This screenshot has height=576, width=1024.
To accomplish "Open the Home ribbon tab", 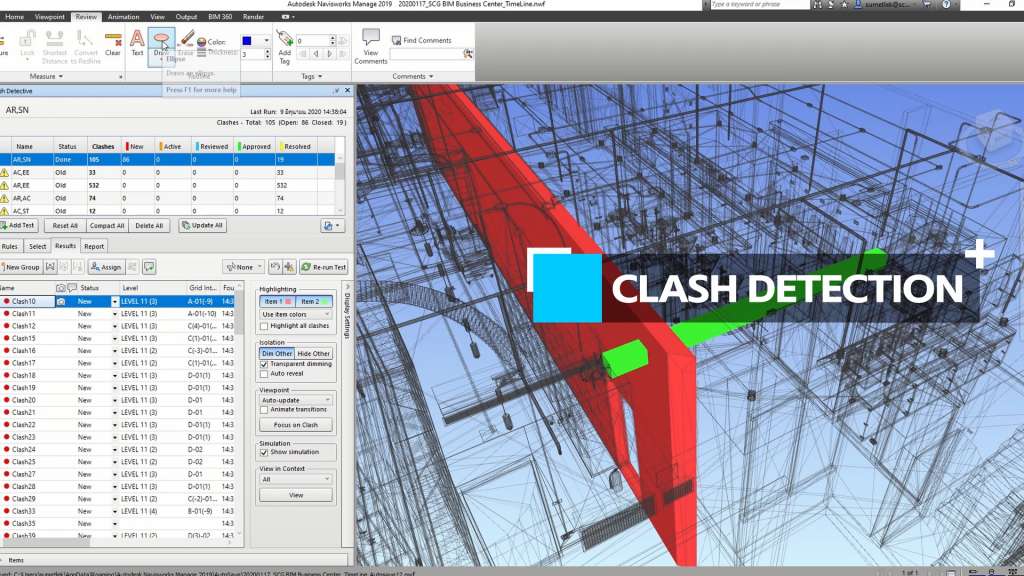I will (14, 17).
